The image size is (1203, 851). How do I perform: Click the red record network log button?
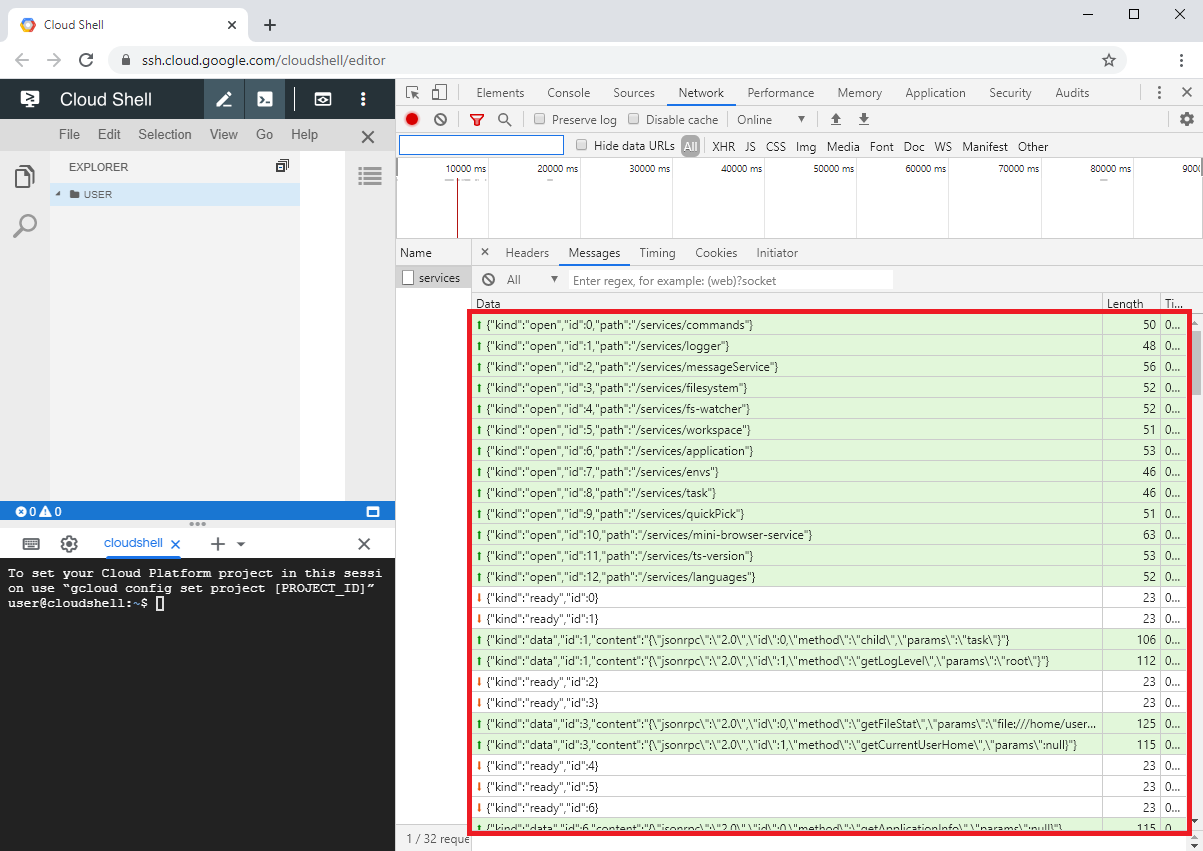point(412,119)
